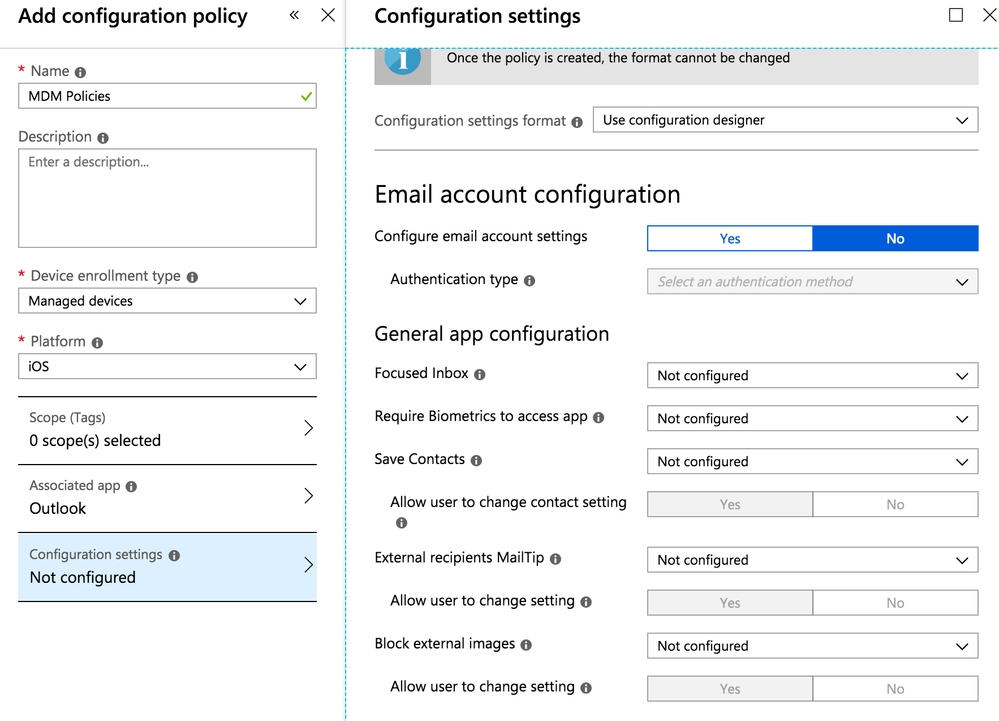Click info icon for MailTip change setting
The width and height of the screenshot is (999, 721).
[586, 602]
